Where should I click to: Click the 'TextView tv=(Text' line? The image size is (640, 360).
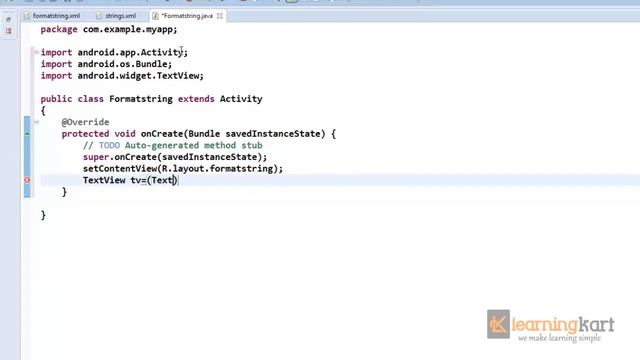point(130,180)
